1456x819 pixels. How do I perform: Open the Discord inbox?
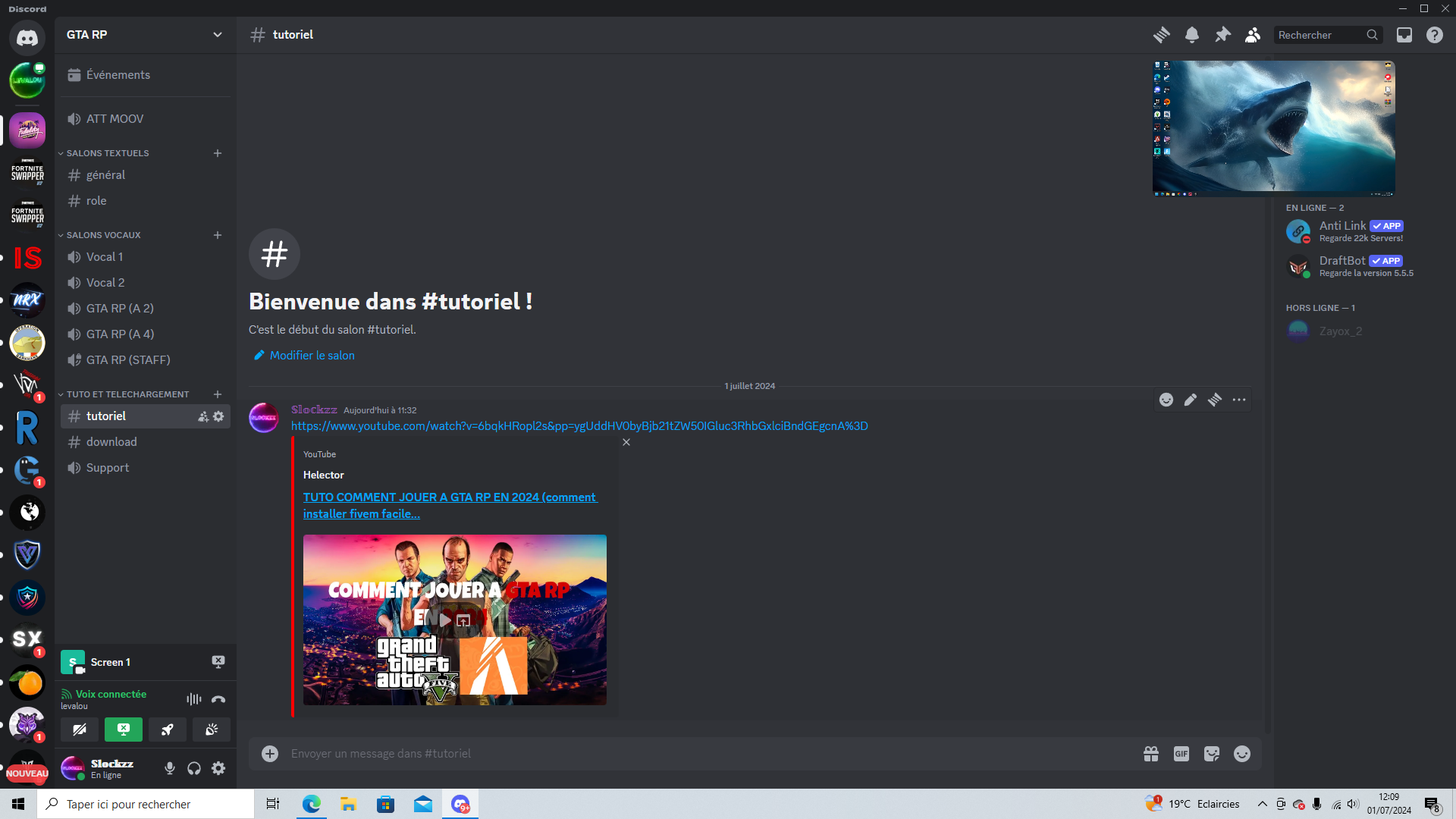tap(1404, 35)
